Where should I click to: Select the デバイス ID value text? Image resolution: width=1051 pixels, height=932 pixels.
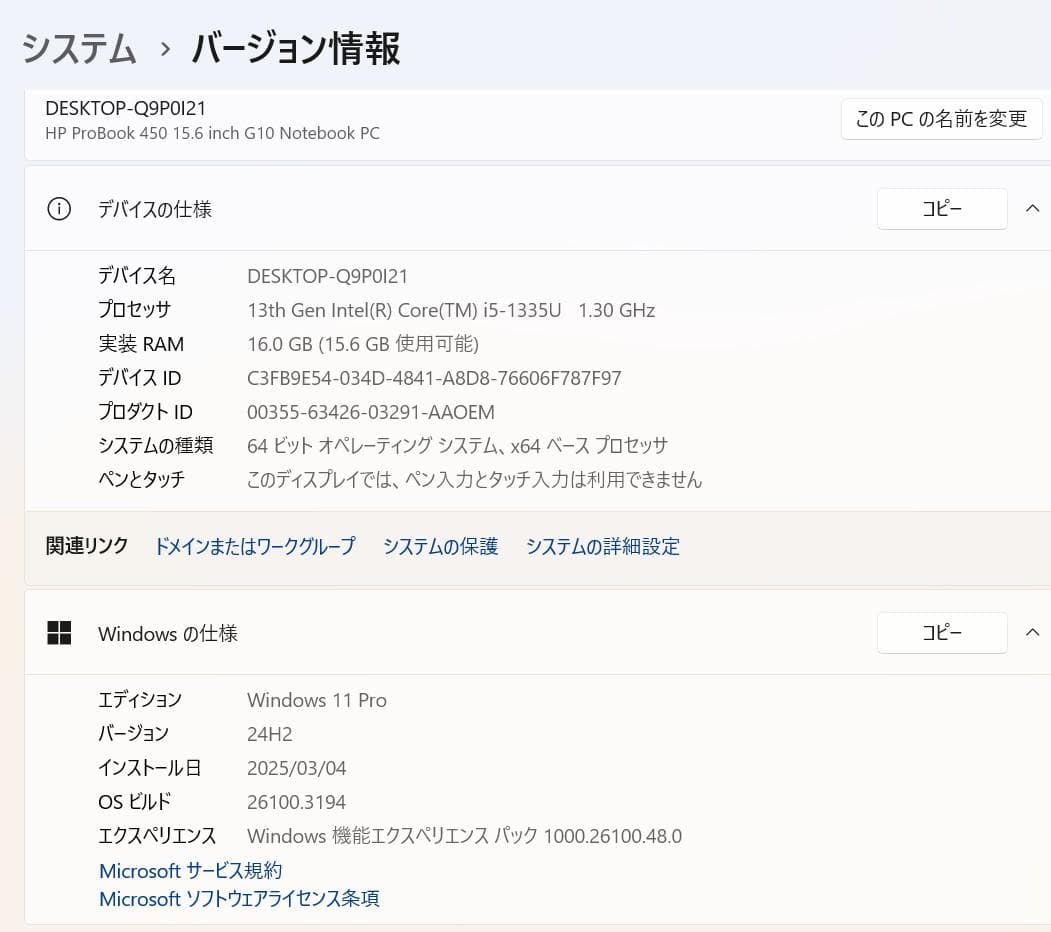434,378
